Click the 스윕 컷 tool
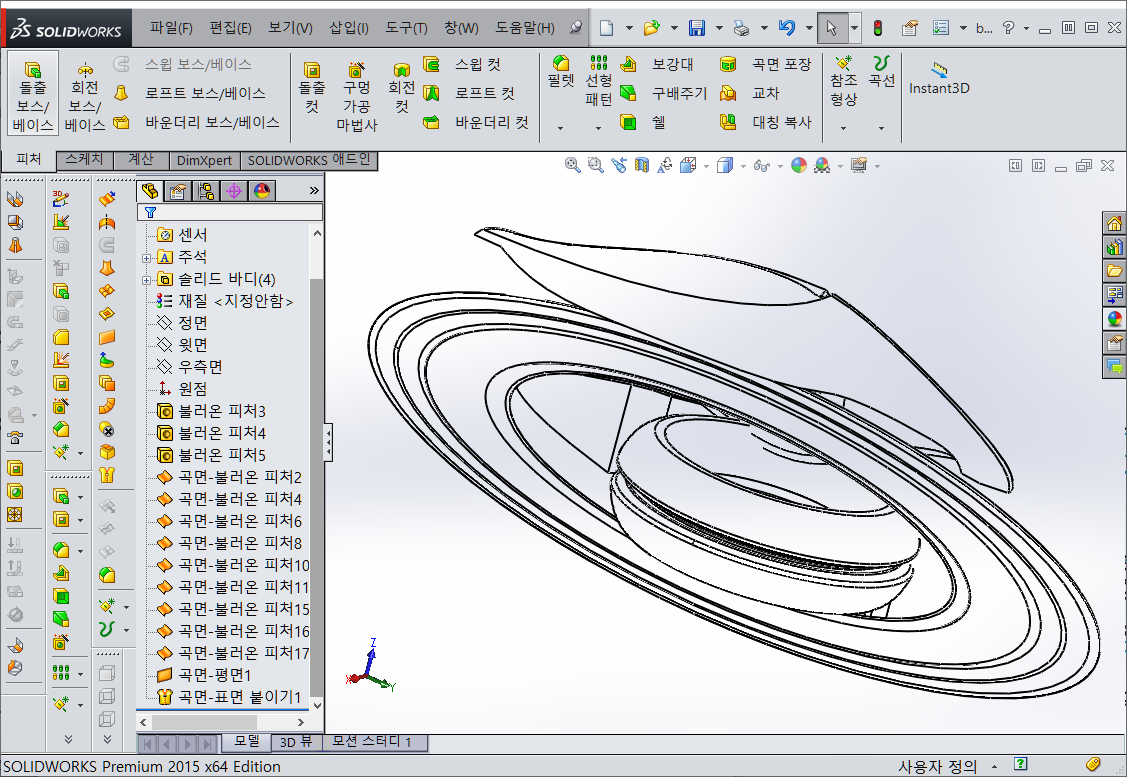The height and width of the screenshot is (777, 1127). tap(461, 64)
